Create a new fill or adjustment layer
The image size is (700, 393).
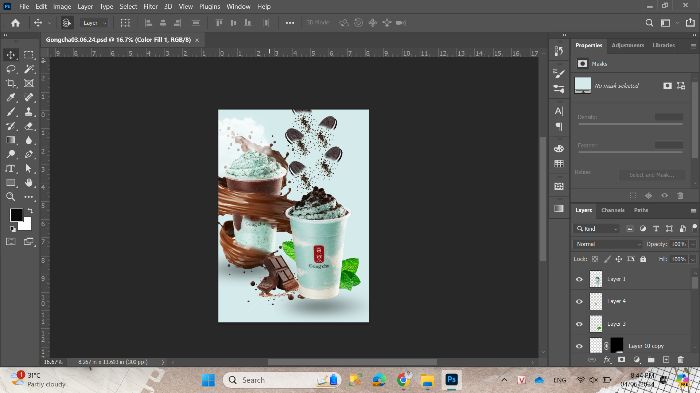pos(637,360)
